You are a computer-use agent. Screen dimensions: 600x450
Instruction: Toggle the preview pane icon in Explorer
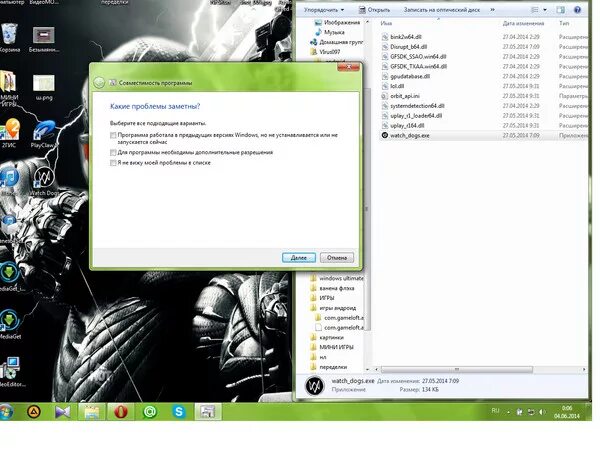coord(561,10)
